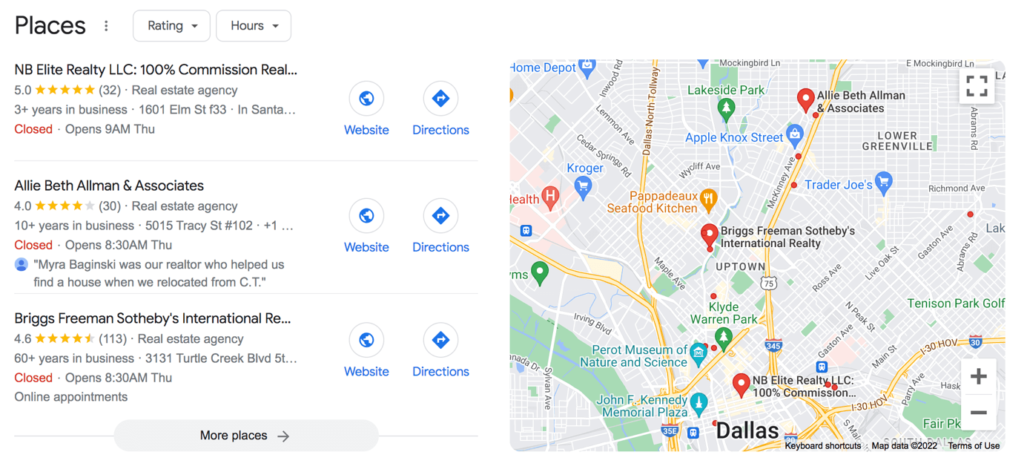Expand the Hours filter dropdown
This screenshot has height=472, width=1024.
point(254,26)
